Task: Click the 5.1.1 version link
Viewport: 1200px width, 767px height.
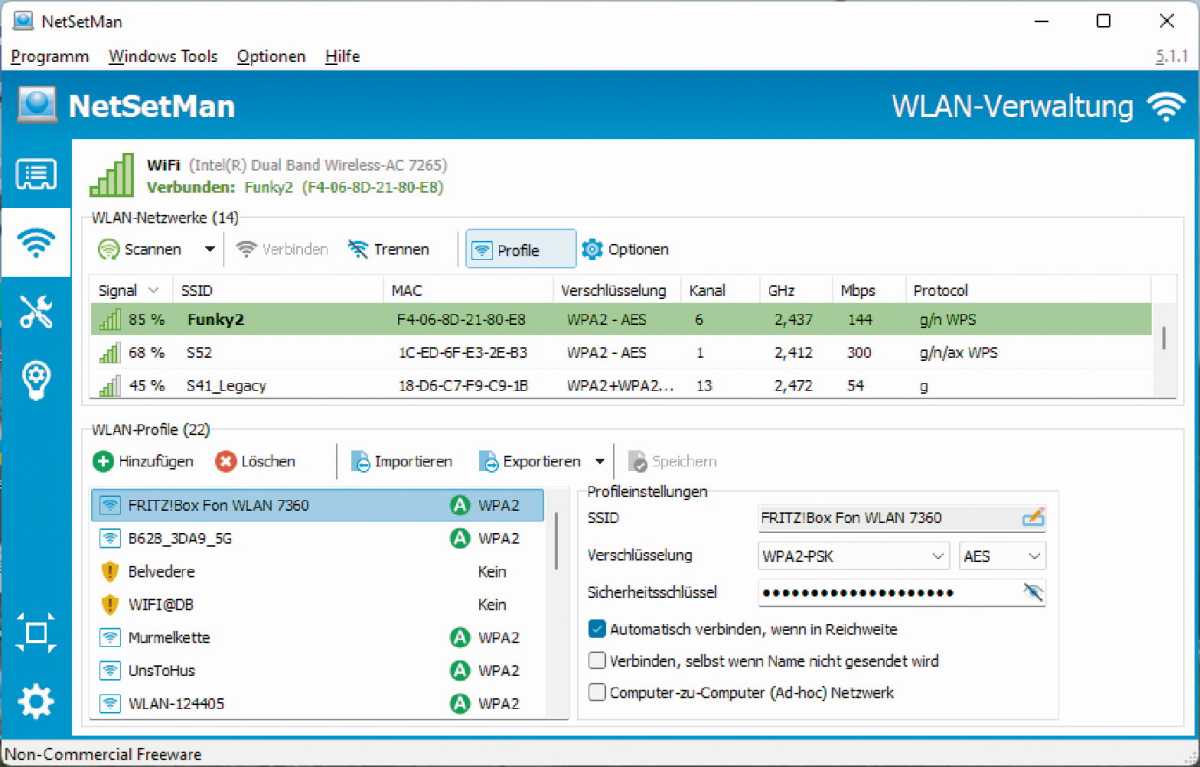Action: (x=1171, y=57)
